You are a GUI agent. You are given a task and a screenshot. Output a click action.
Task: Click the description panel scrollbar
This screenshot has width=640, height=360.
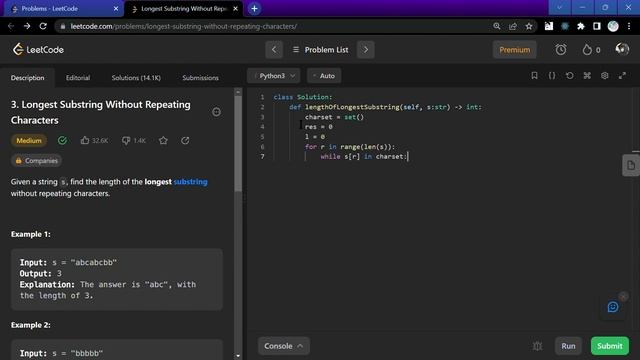238,144
